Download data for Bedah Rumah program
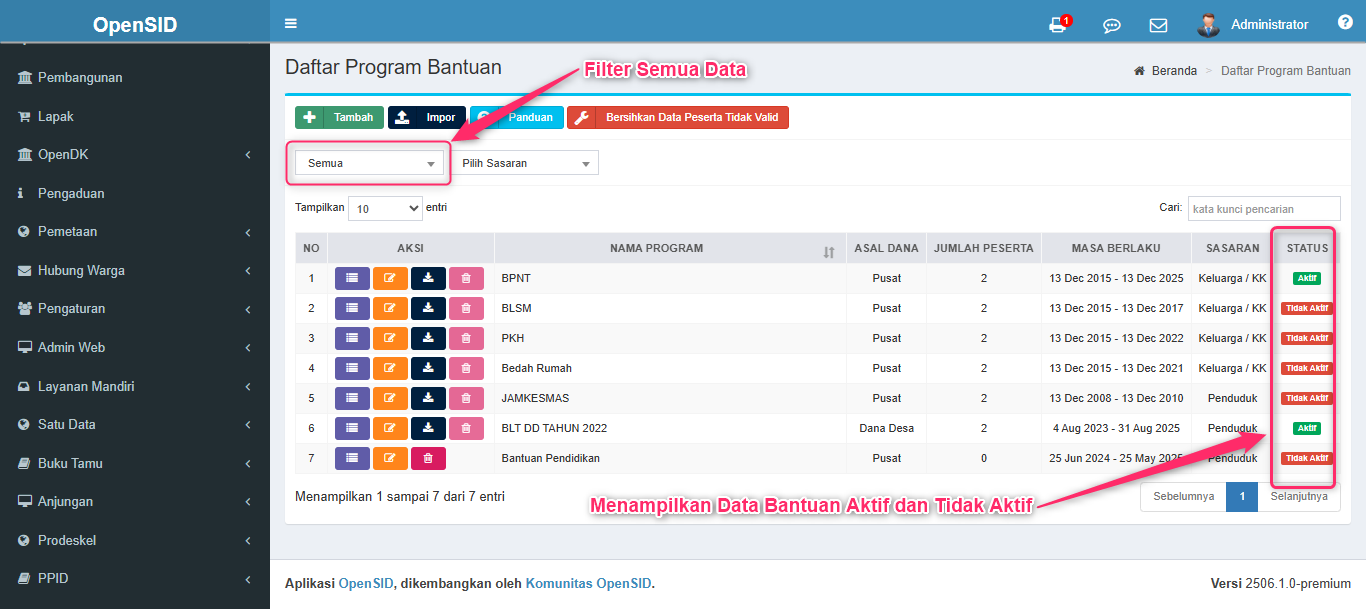The width and height of the screenshot is (1366, 609). coord(428,368)
